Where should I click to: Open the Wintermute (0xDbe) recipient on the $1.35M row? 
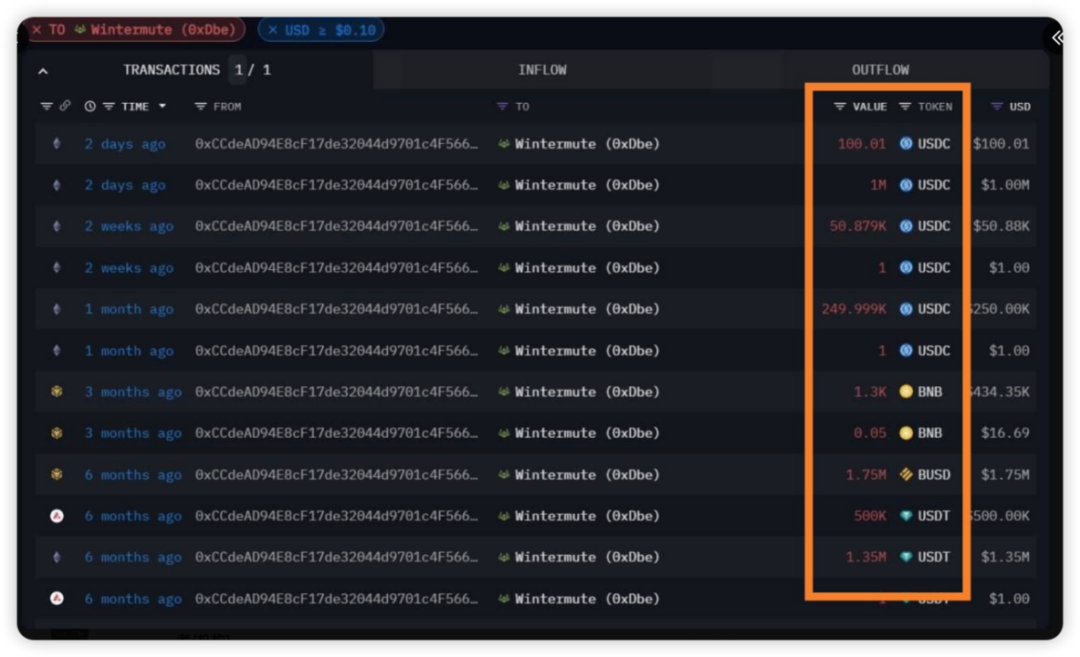pos(587,557)
